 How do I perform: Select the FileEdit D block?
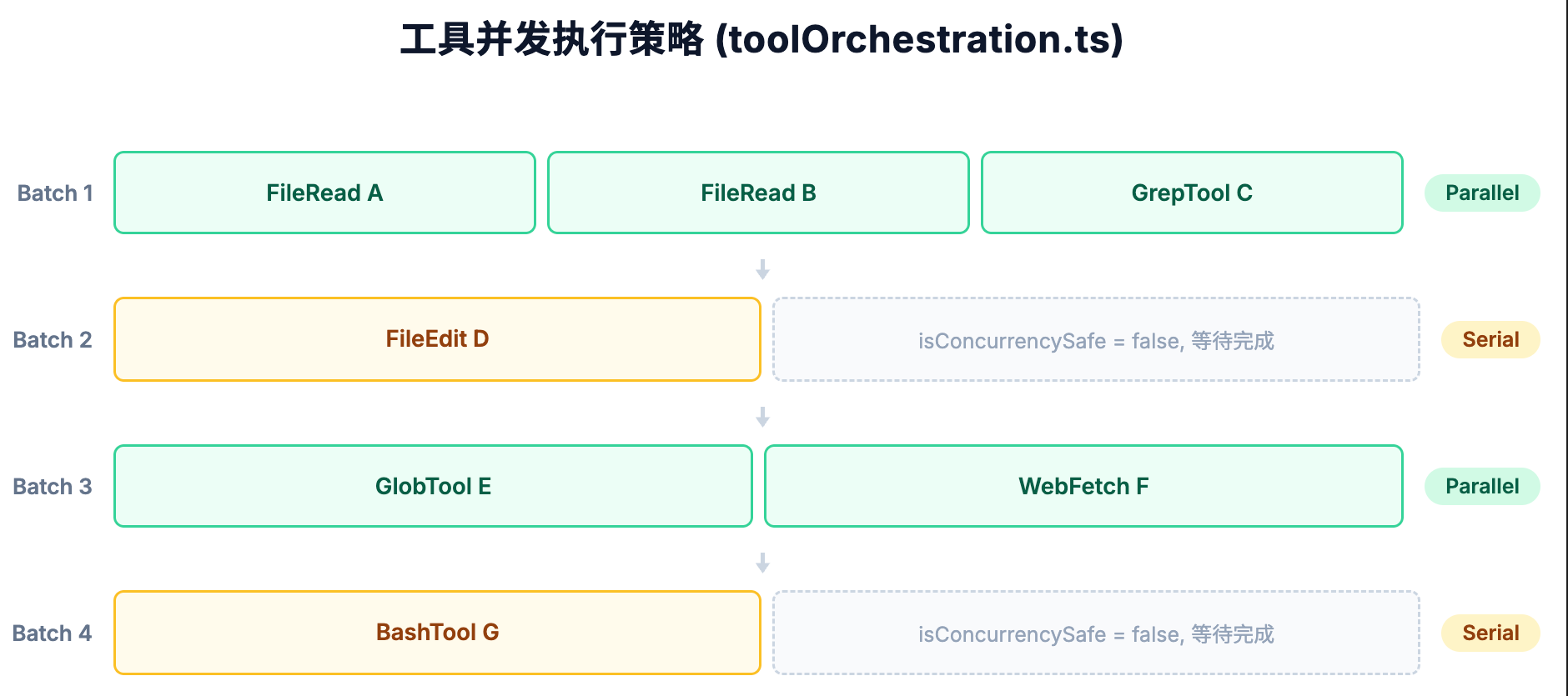tap(437, 339)
